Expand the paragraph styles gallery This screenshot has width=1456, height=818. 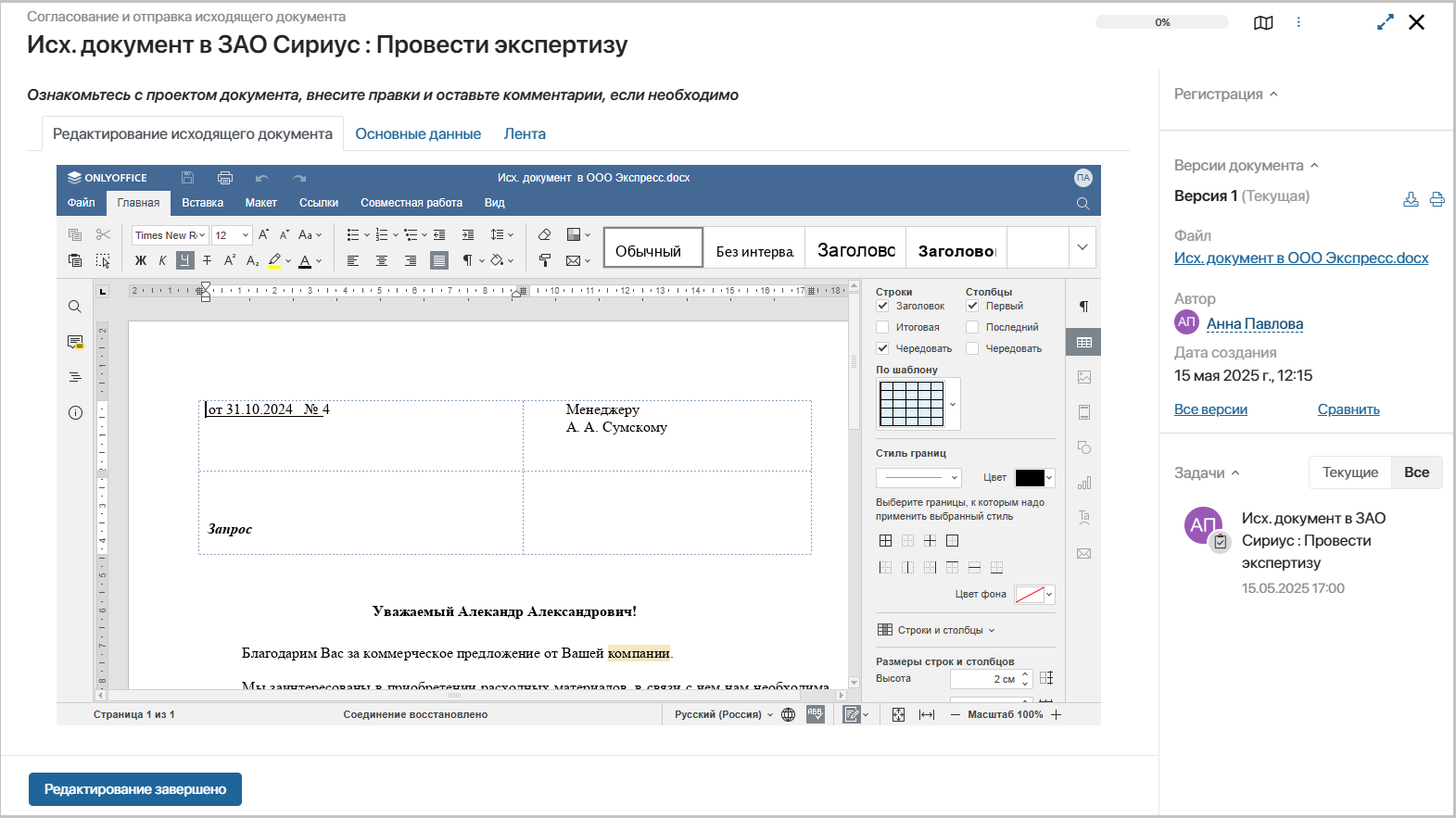1082,247
